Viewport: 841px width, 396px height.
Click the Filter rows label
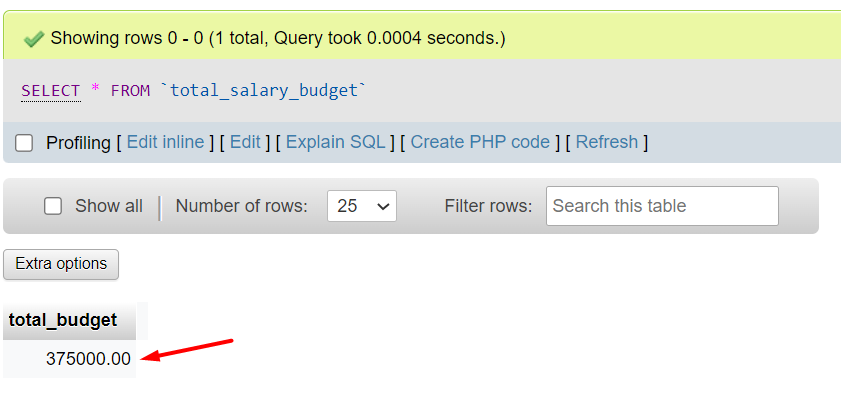[x=488, y=206]
